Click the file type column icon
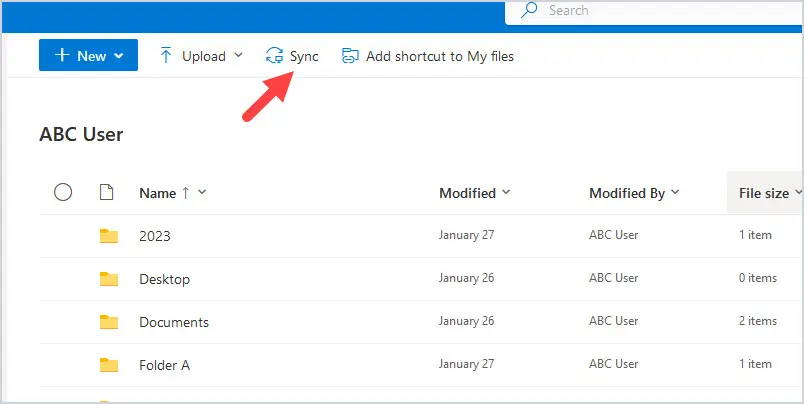This screenshot has width=804, height=404. coord(106,193)
